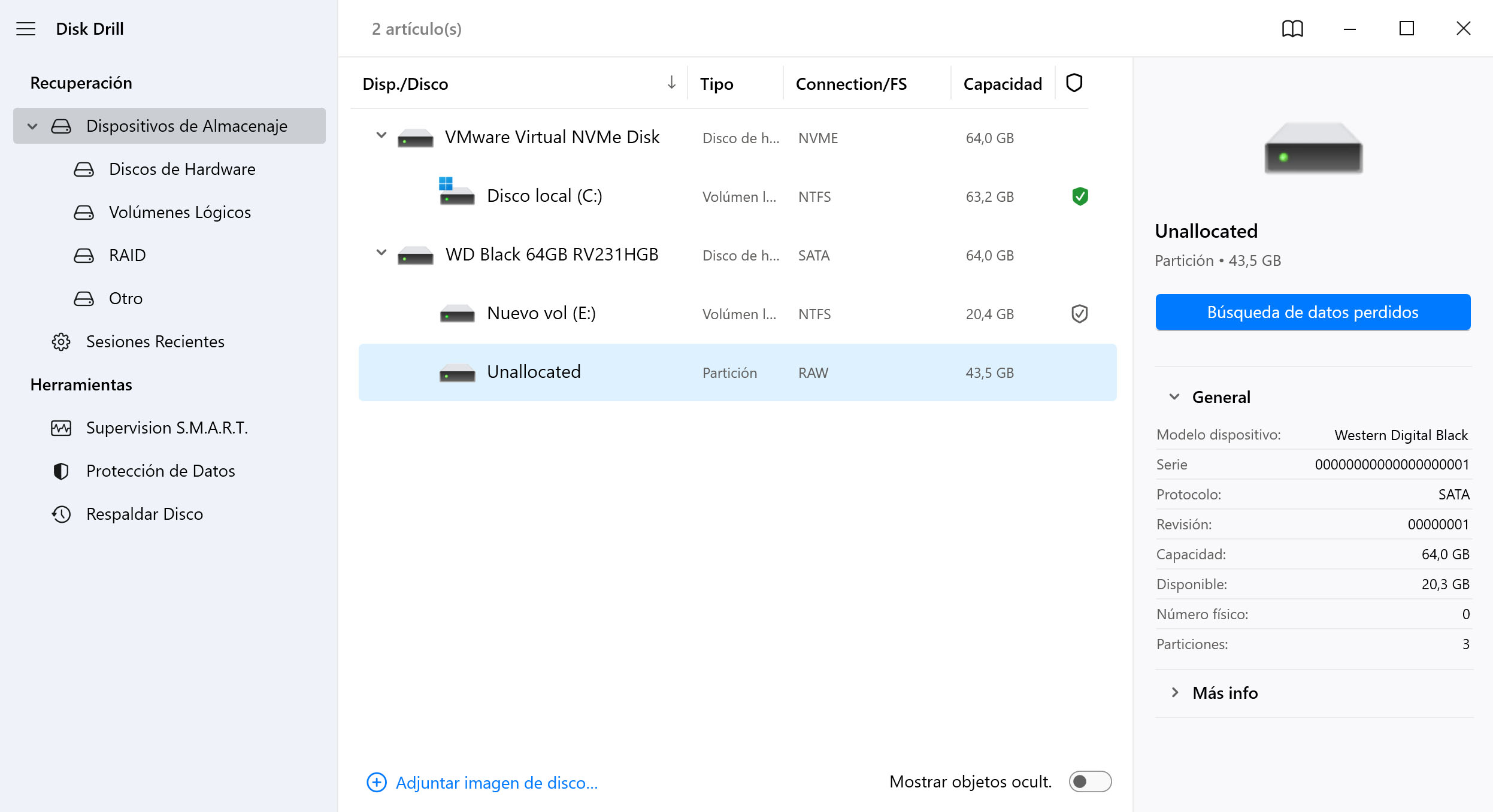Click the WD Black 64GB drive icon
Screen dimensions: 1493x812
[415, 256]
